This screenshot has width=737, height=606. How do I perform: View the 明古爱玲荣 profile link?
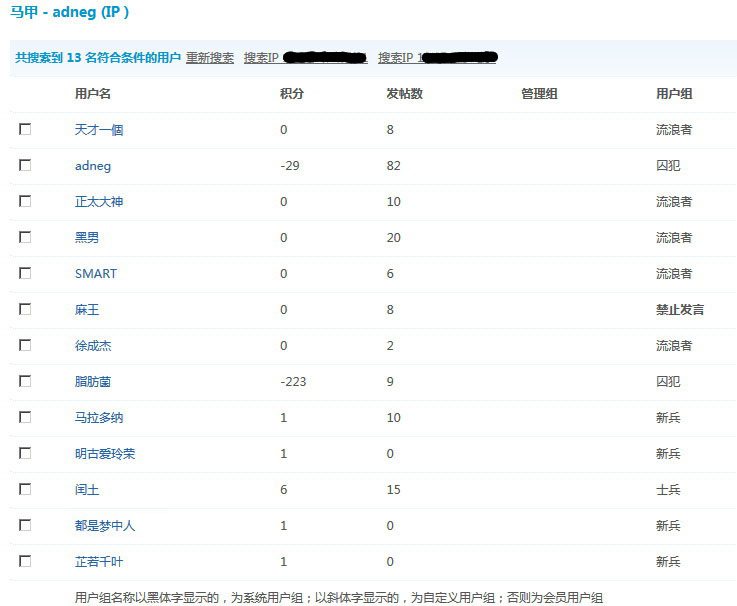[x=105, y=454]
